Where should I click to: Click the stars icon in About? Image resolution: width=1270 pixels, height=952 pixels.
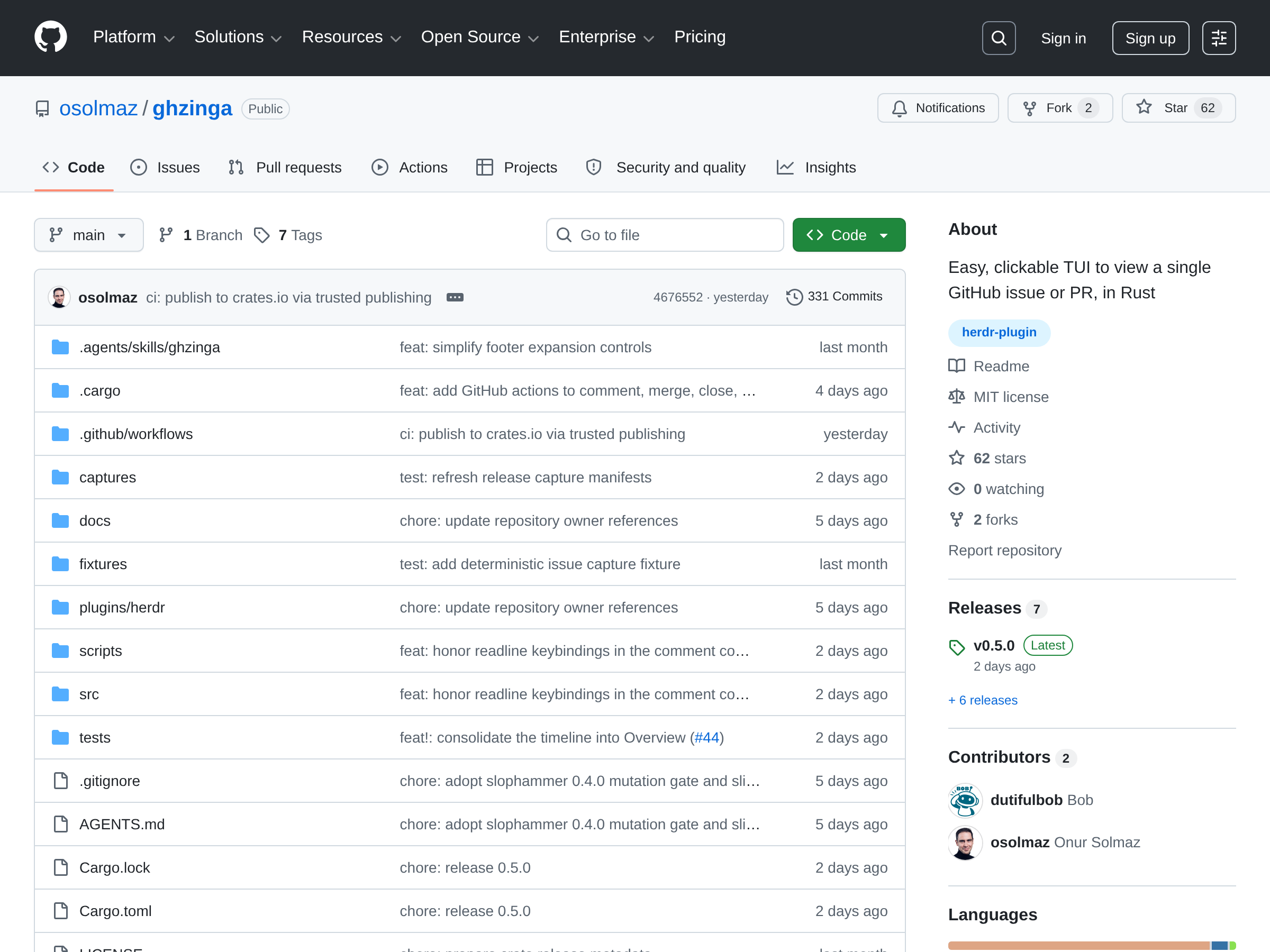click(957, 458)
